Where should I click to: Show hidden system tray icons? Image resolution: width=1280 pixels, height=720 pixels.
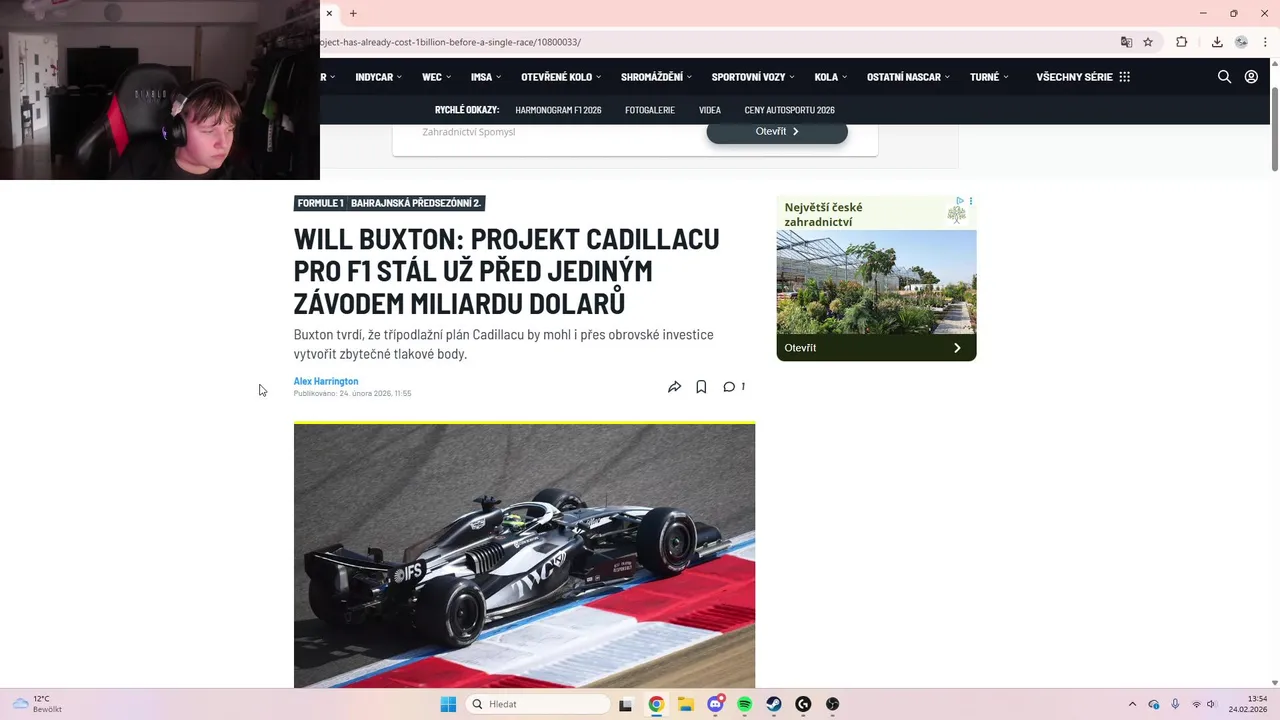[x=1132, y=704]
